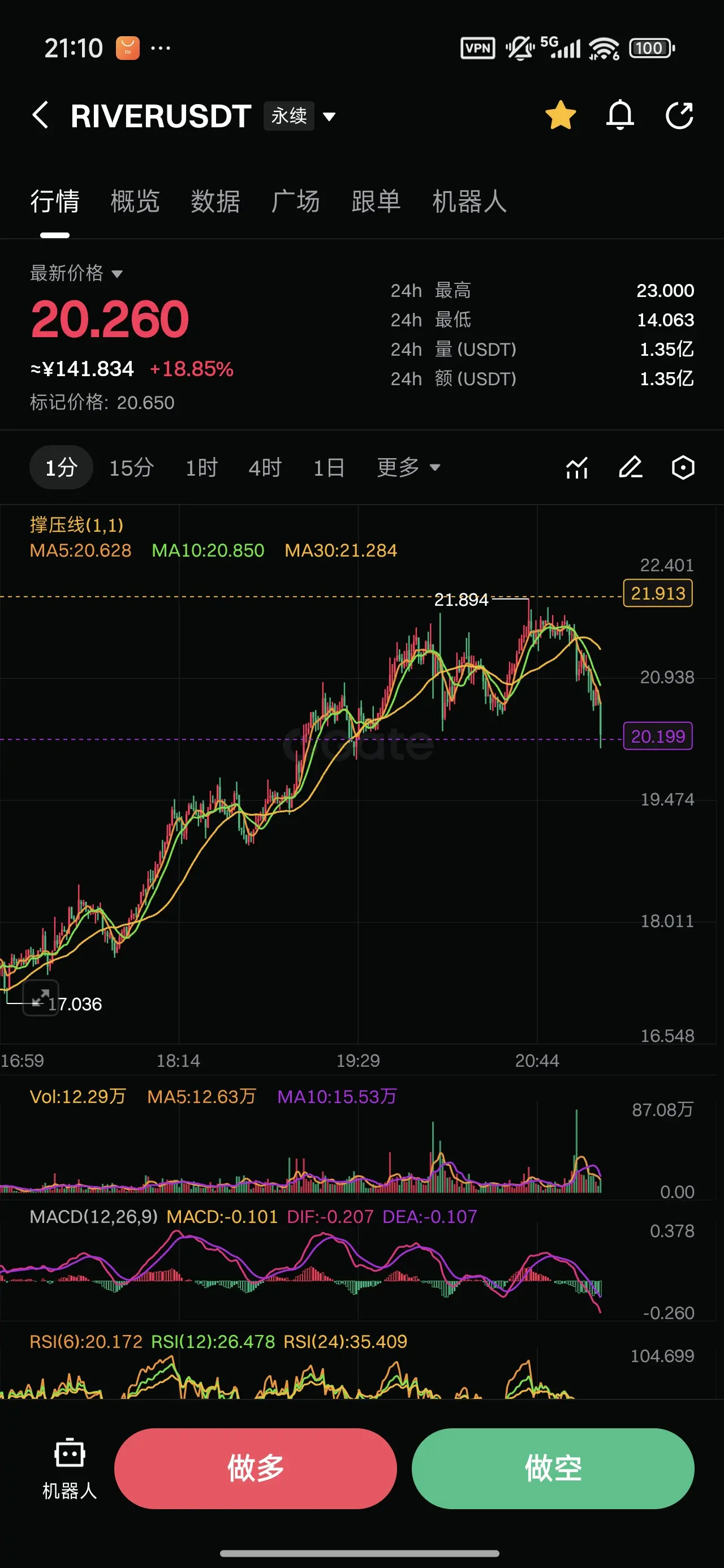Tap the Vol:12.29万 volume label
This screenshot has width=724, height=1568.
pyautogui.click(x=78, y=1096)
